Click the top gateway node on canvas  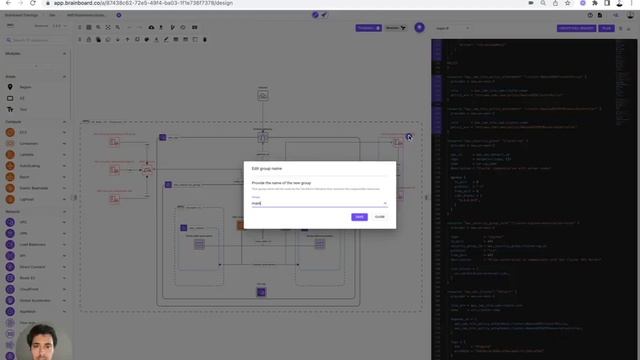click(x=263, y=96)
